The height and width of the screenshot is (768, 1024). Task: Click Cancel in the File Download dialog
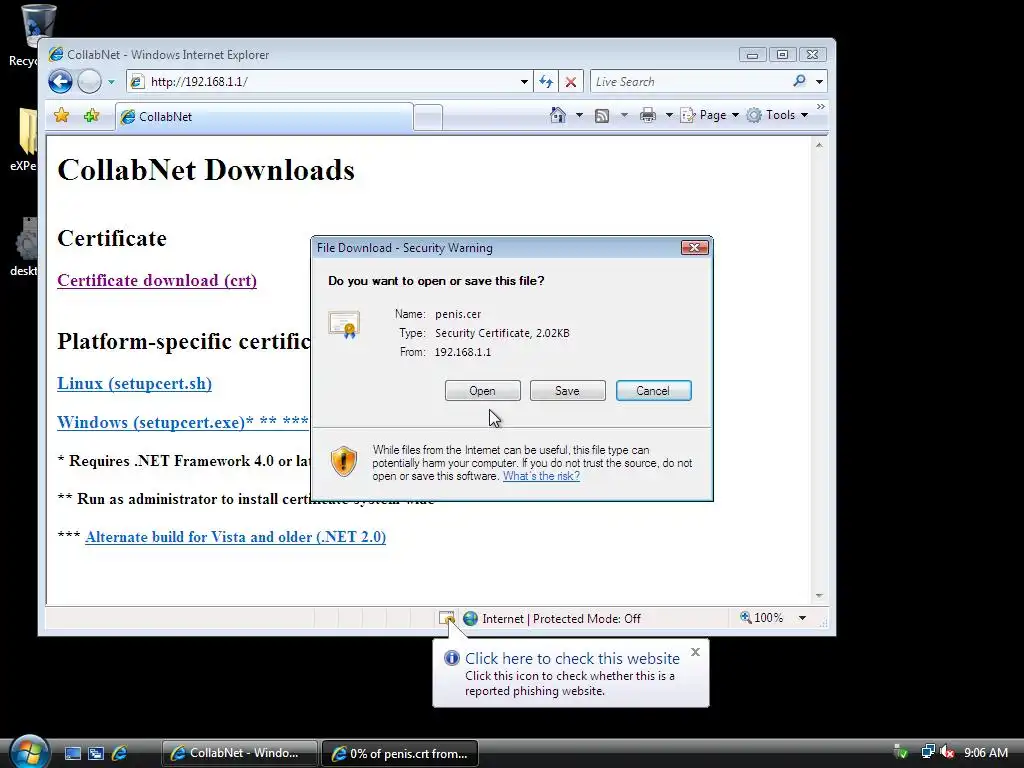click(x=653, y=391)
